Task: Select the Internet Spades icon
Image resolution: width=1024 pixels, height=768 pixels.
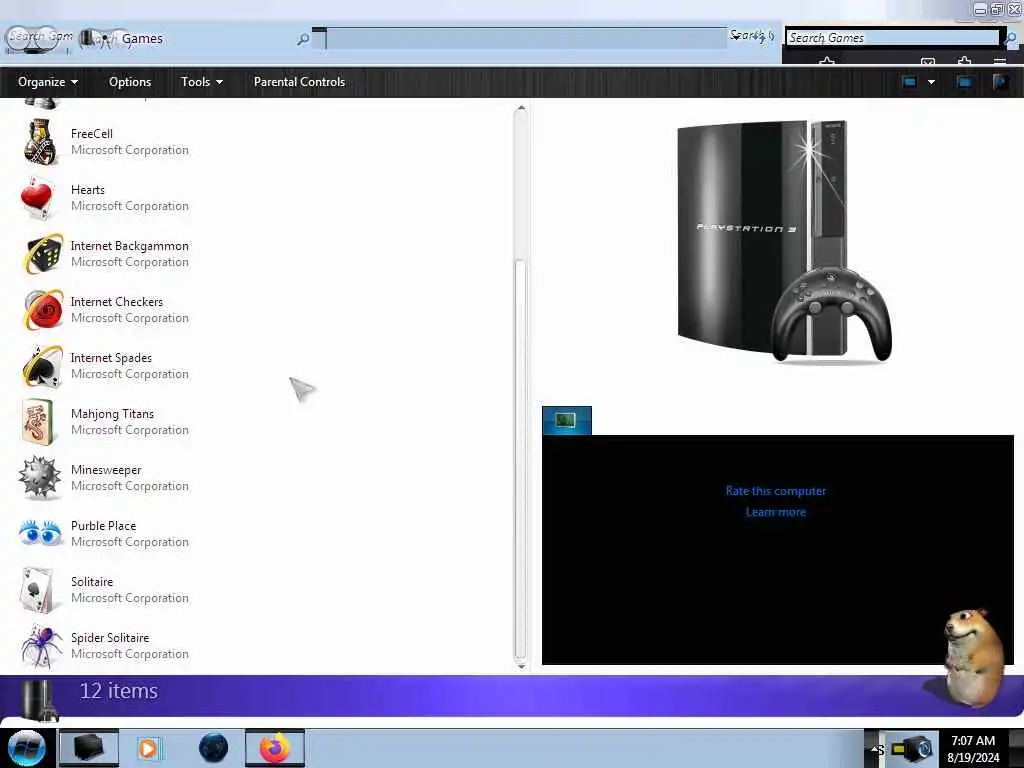Action: tap(42, 366)
